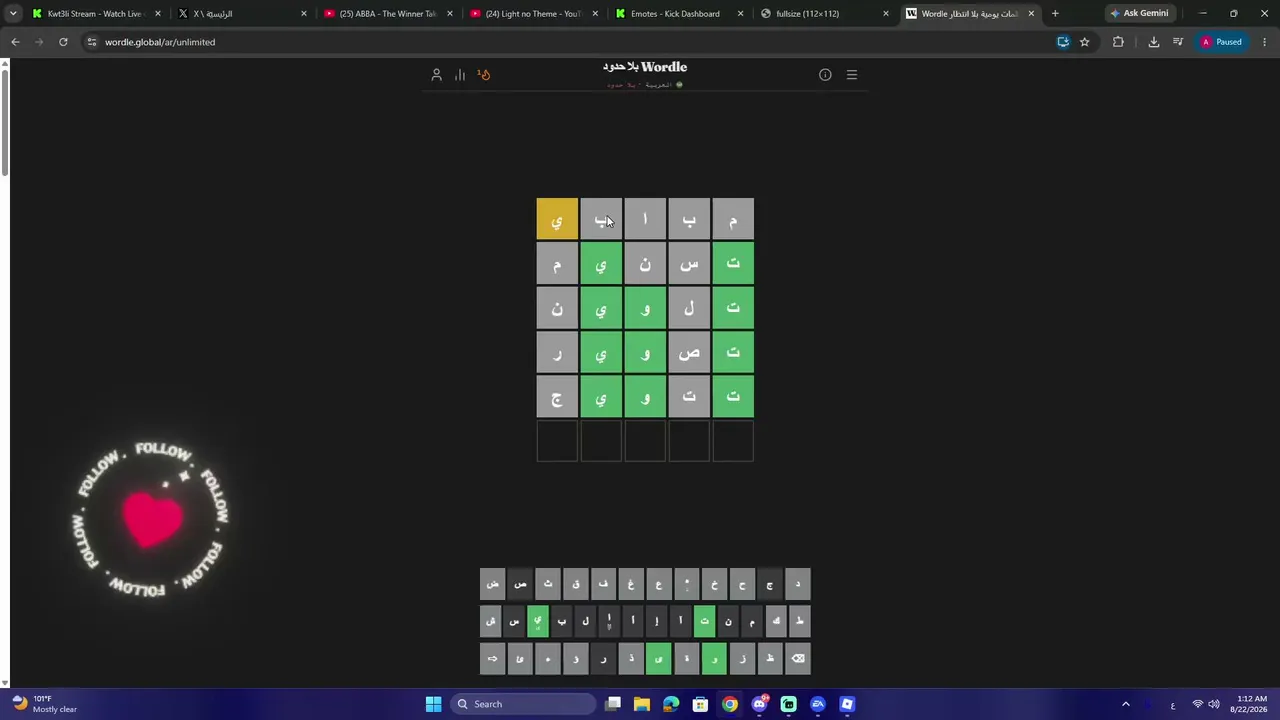This screenshot has height=720, width=1280.
Task: Open the clock showing 1:12 AM
Action: click(1251, 704)
